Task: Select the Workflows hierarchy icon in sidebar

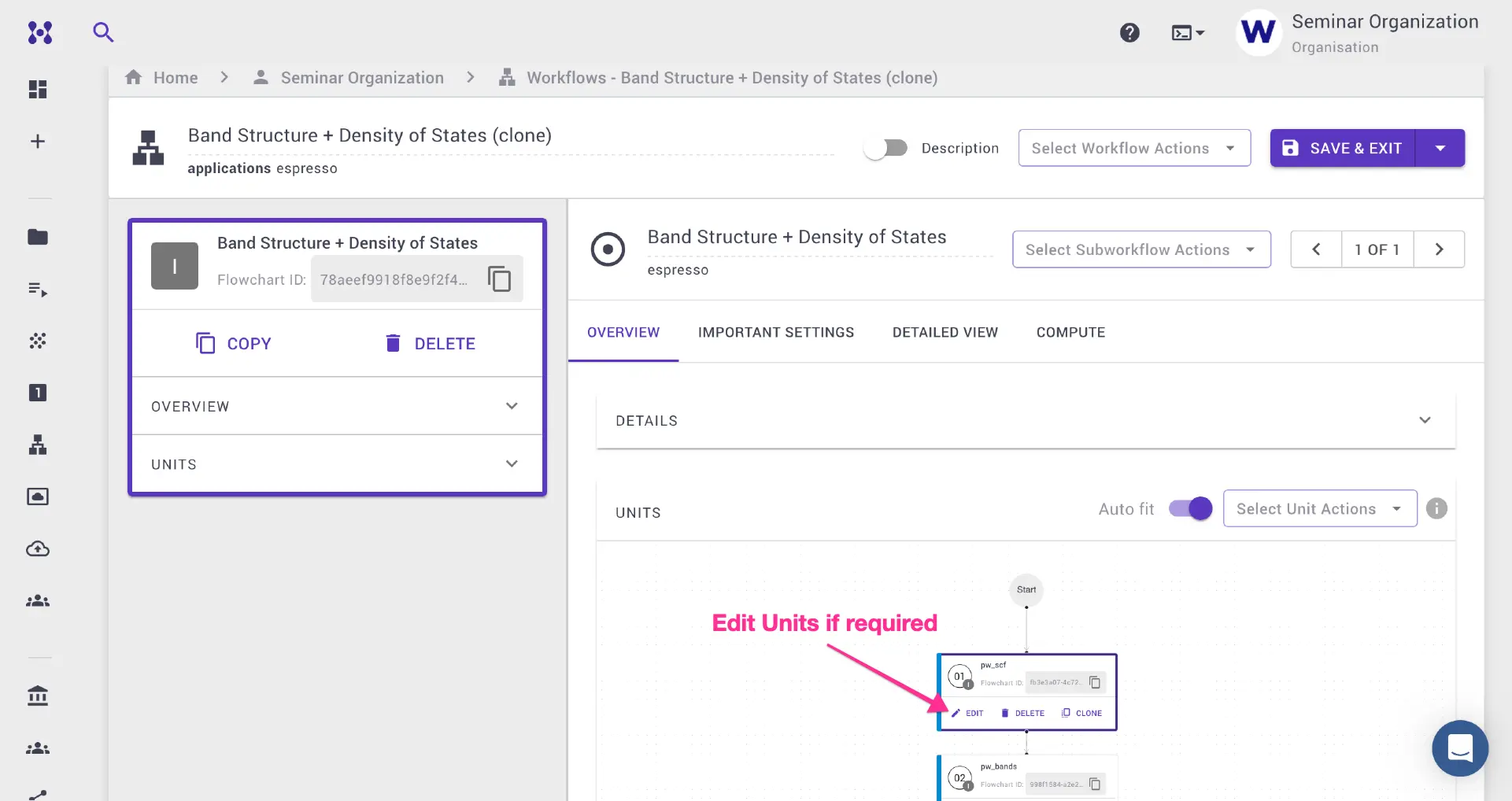Action: (x=37, y=445)
